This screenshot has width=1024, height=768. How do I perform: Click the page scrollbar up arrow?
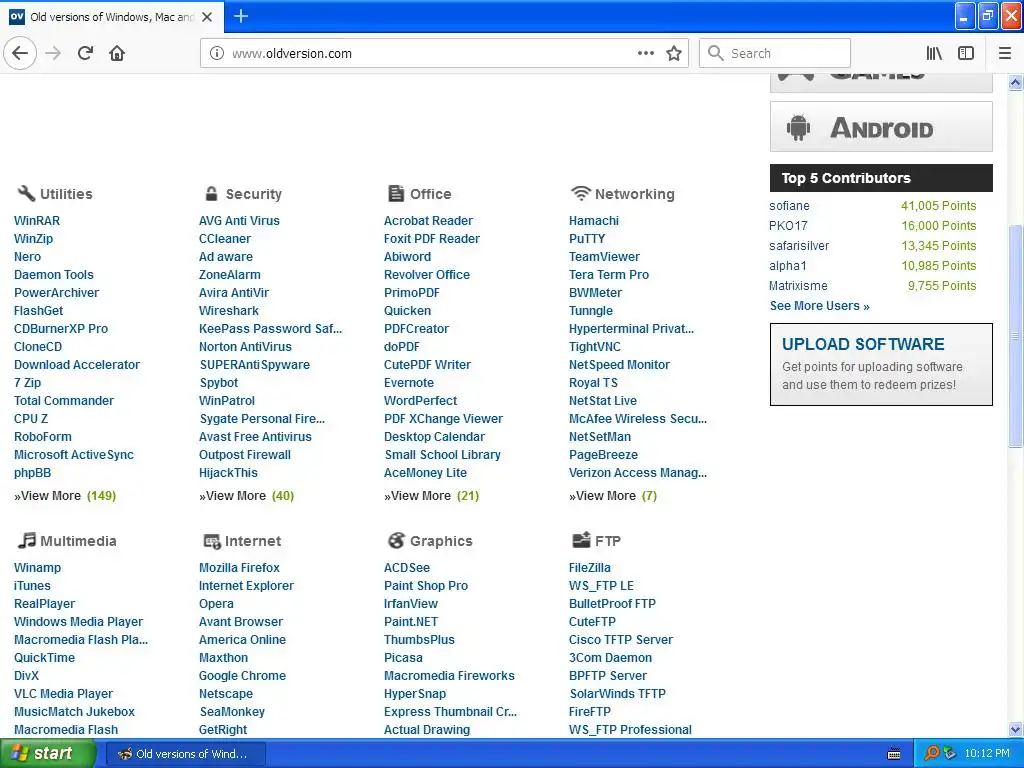click(x=1015, y=82)
